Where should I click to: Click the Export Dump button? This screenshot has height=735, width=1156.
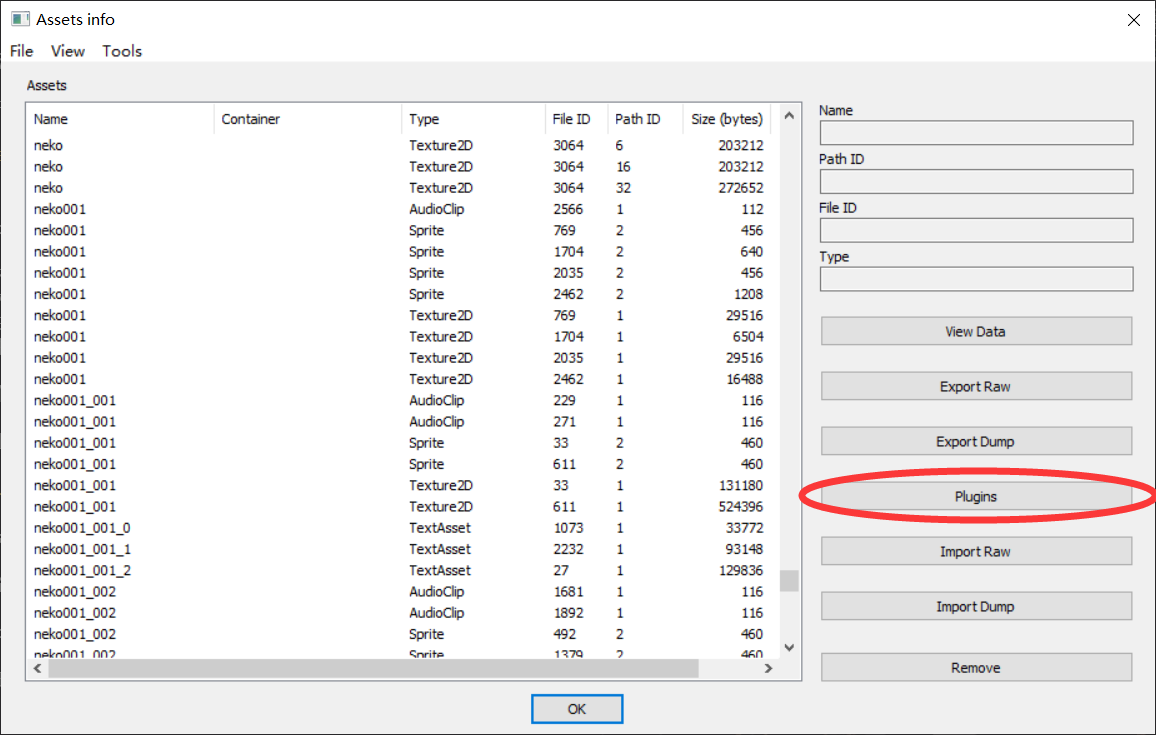[976, 441]
